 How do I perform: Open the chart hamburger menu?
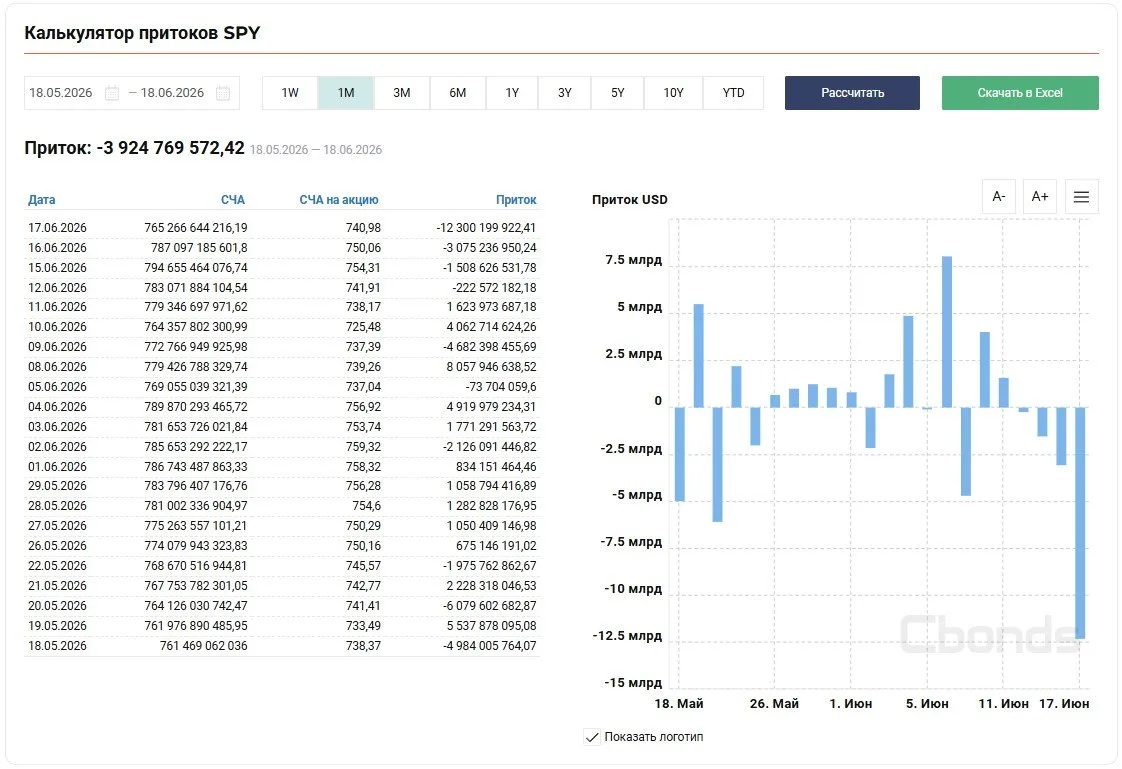[x=1081, y=196]
